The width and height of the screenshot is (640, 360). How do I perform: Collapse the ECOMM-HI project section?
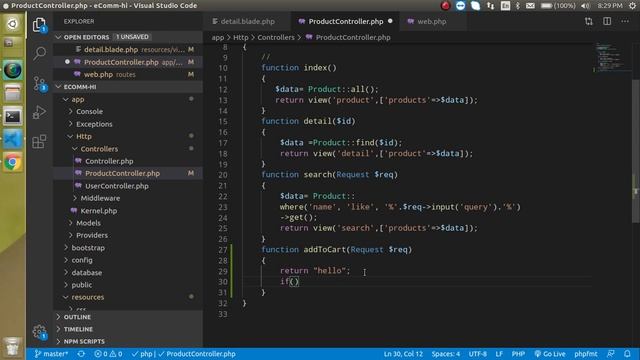(58, 87)
